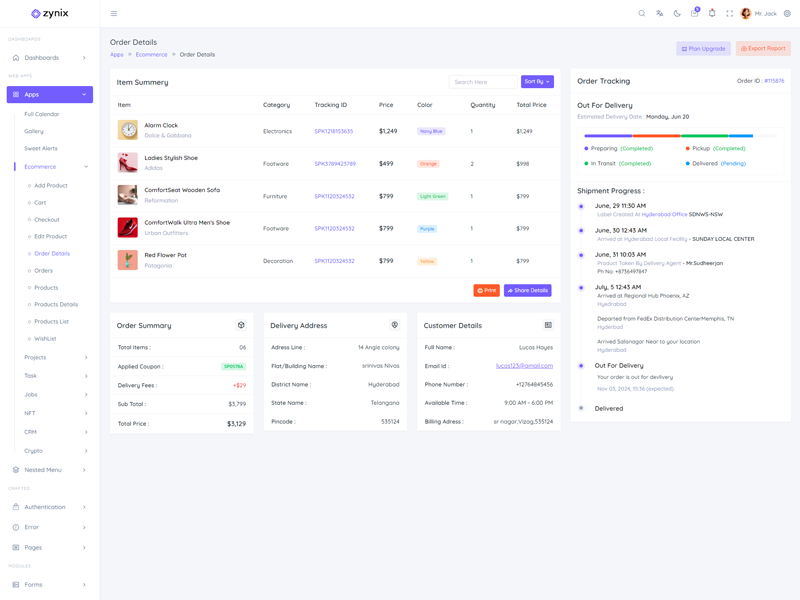
Task: Open the Checkout sidebar item
Action: [46, 220]
